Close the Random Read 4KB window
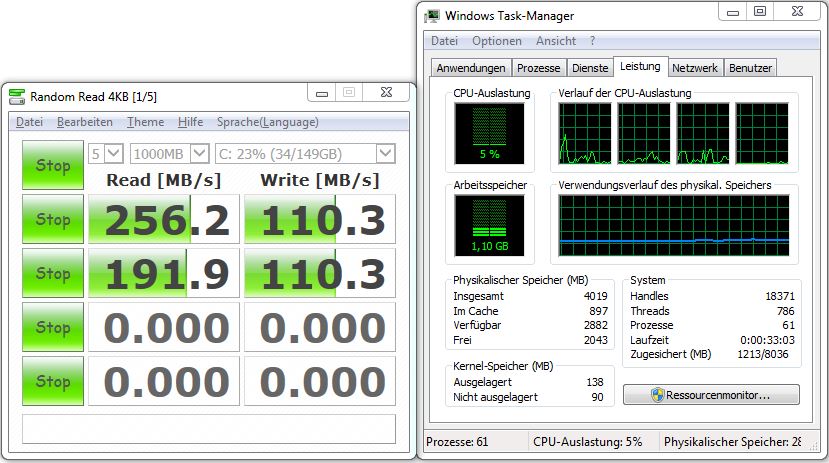829x463 pixels. coord(386,92)
